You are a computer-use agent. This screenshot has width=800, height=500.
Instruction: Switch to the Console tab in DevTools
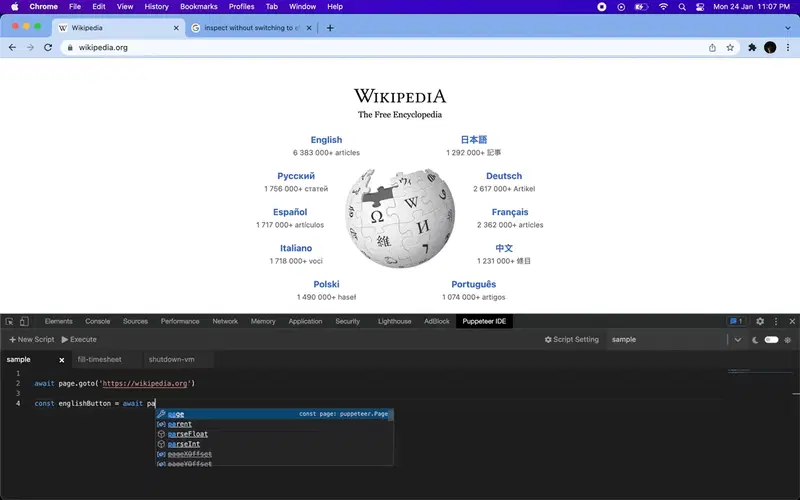coord(97,321)
